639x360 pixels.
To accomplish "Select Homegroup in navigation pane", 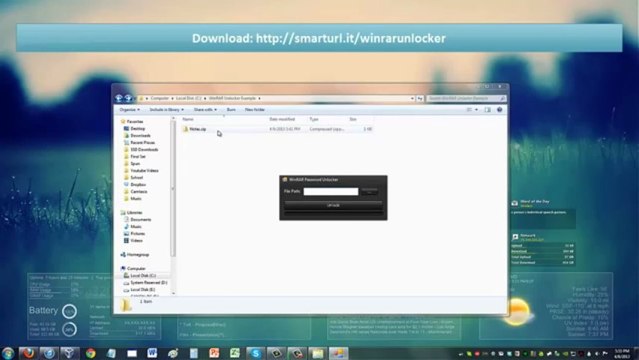I will [x=138, y=254].
